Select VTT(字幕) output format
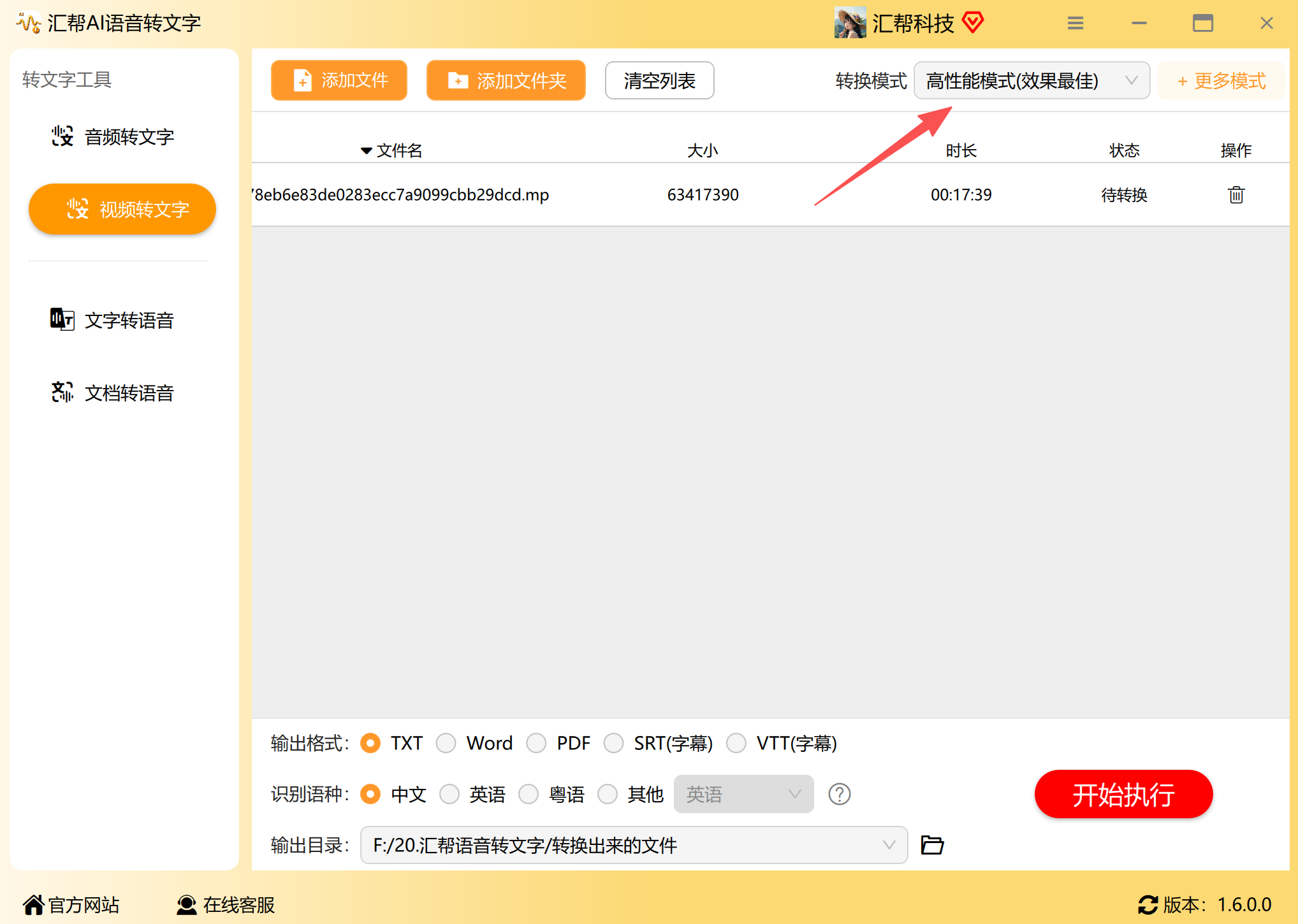The image size is (1298, 924). coord(782,743)
